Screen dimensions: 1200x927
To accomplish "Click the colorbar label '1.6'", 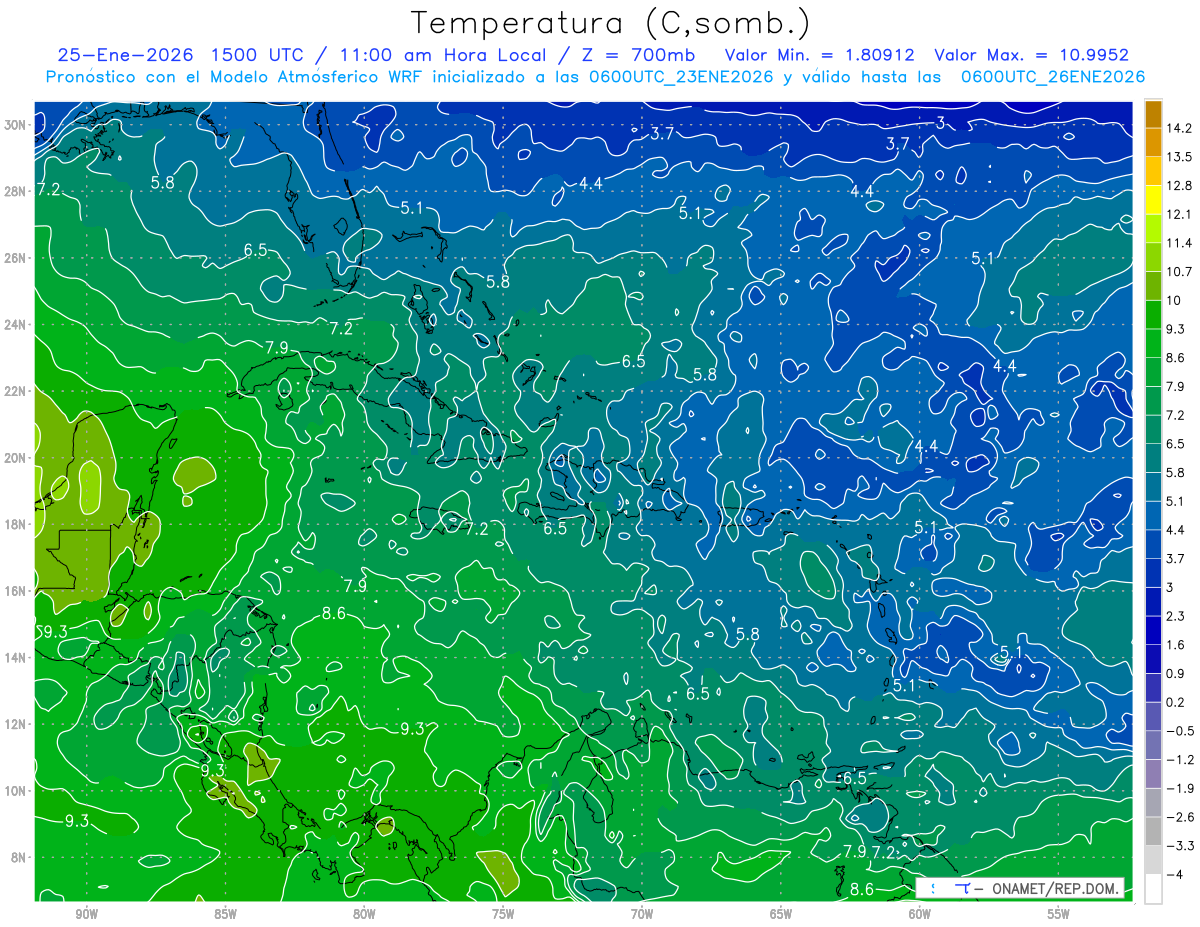I will pyautogui.click(x=1175, y=645).
